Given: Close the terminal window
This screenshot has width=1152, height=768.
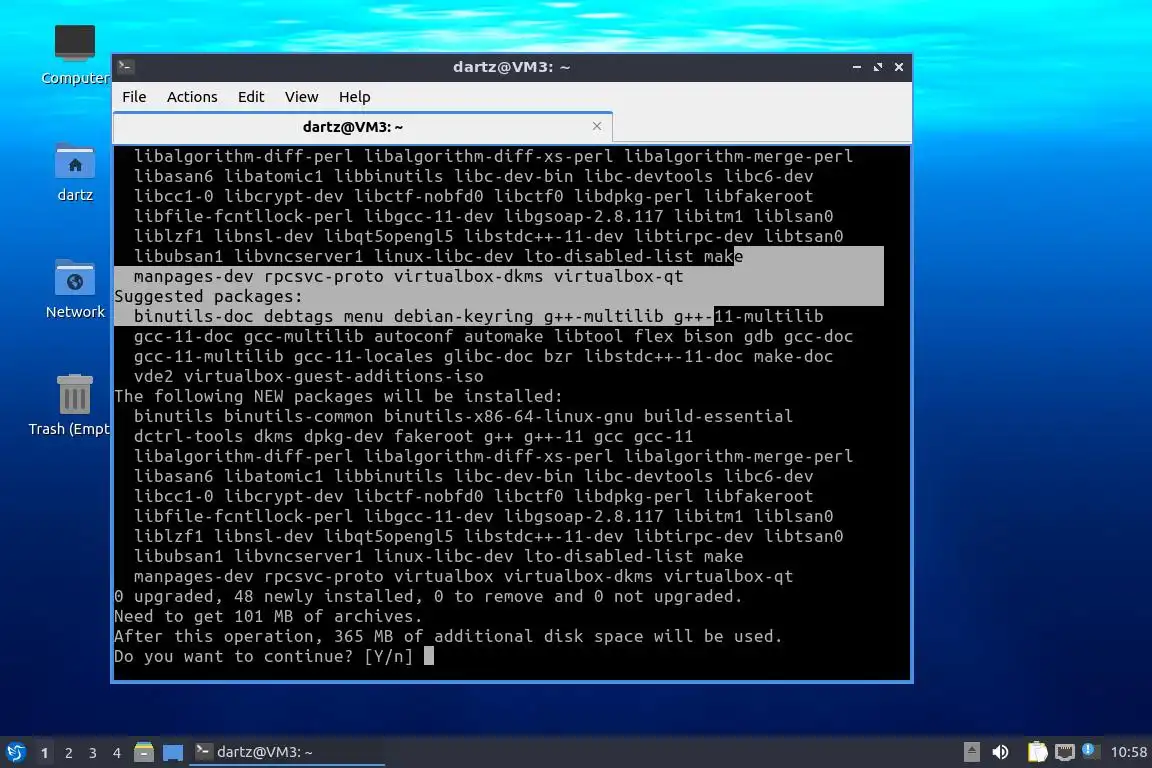Looking at the screenshot, I should coord(899,67).
